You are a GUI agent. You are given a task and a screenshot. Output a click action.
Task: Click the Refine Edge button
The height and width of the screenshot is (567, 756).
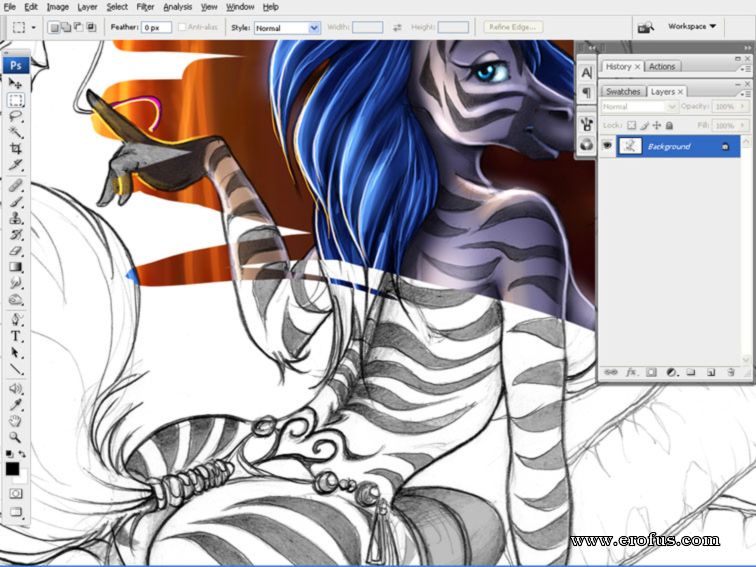pyautogui.click(x=513, y=27)
